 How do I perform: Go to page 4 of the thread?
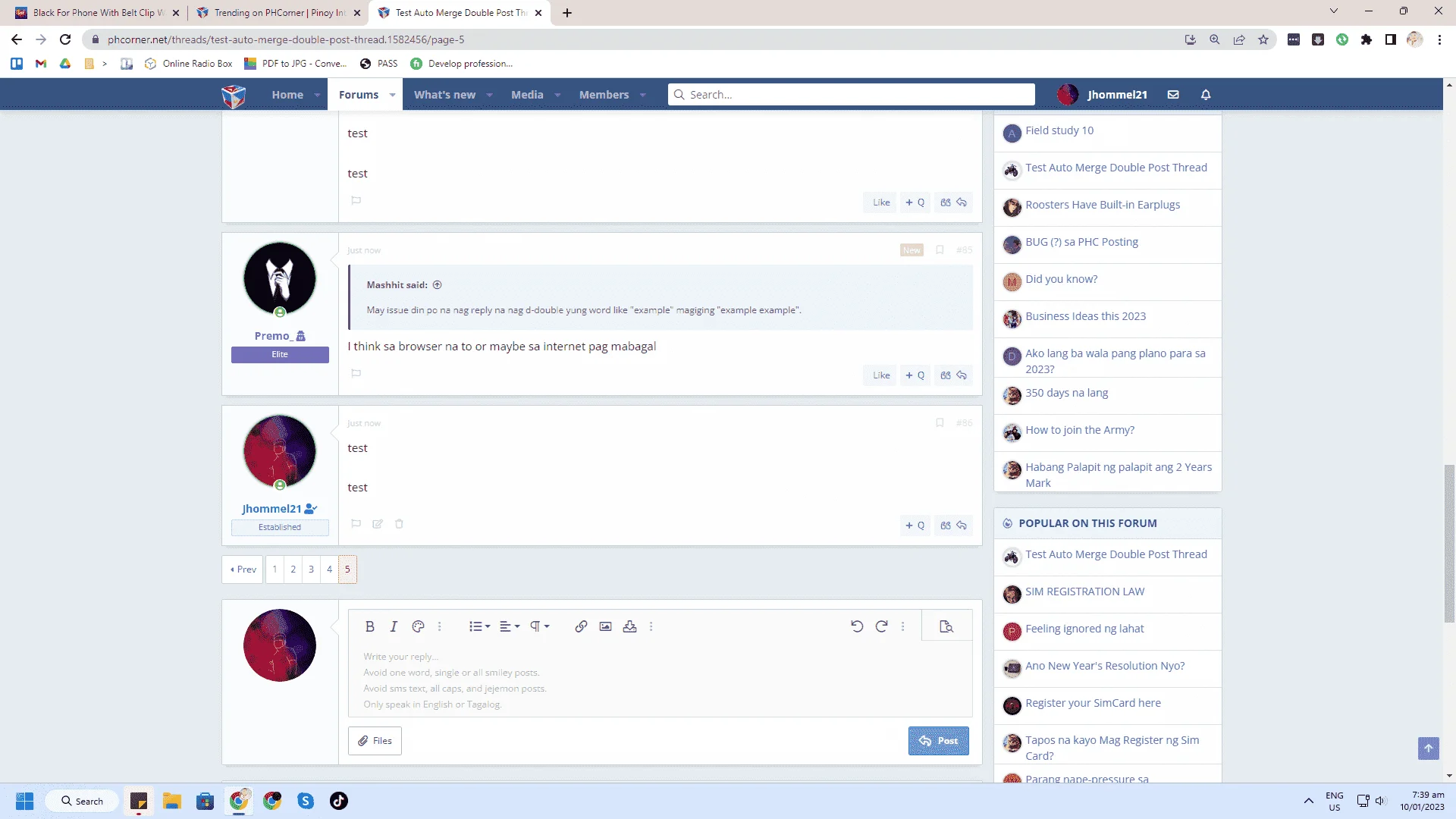329,570
